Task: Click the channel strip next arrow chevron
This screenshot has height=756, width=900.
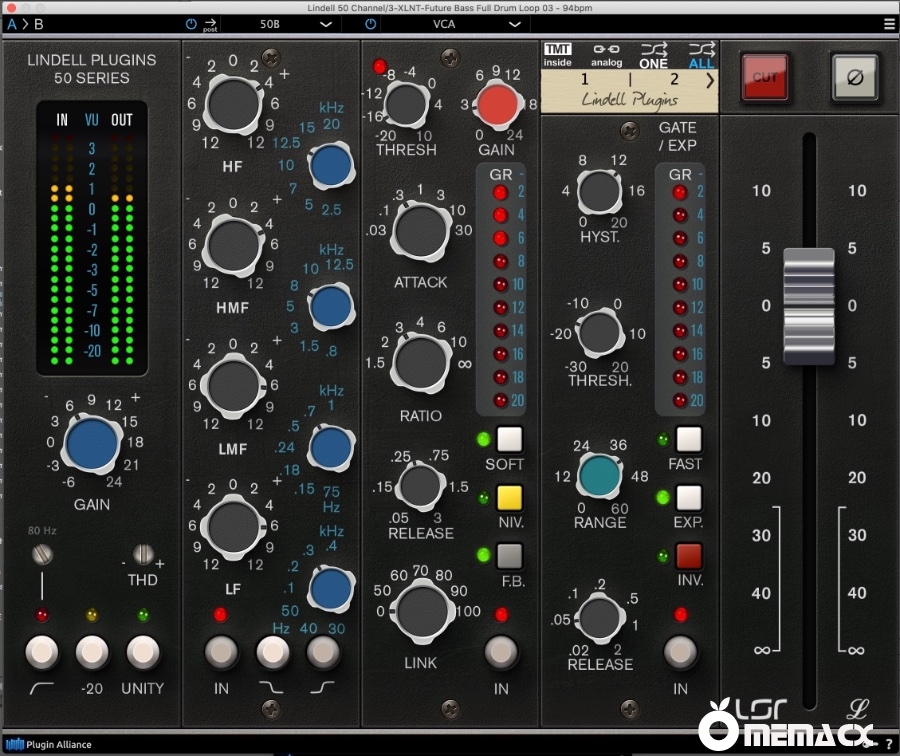Action: [710, 81]
